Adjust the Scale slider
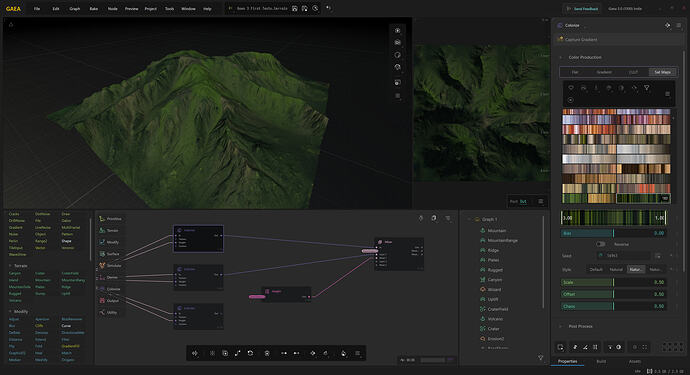690x375 pixels. click(613, 282)
